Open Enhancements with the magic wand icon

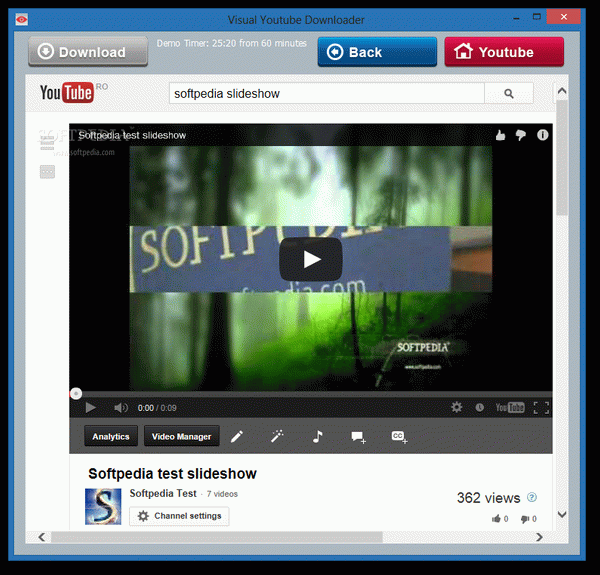277,436
